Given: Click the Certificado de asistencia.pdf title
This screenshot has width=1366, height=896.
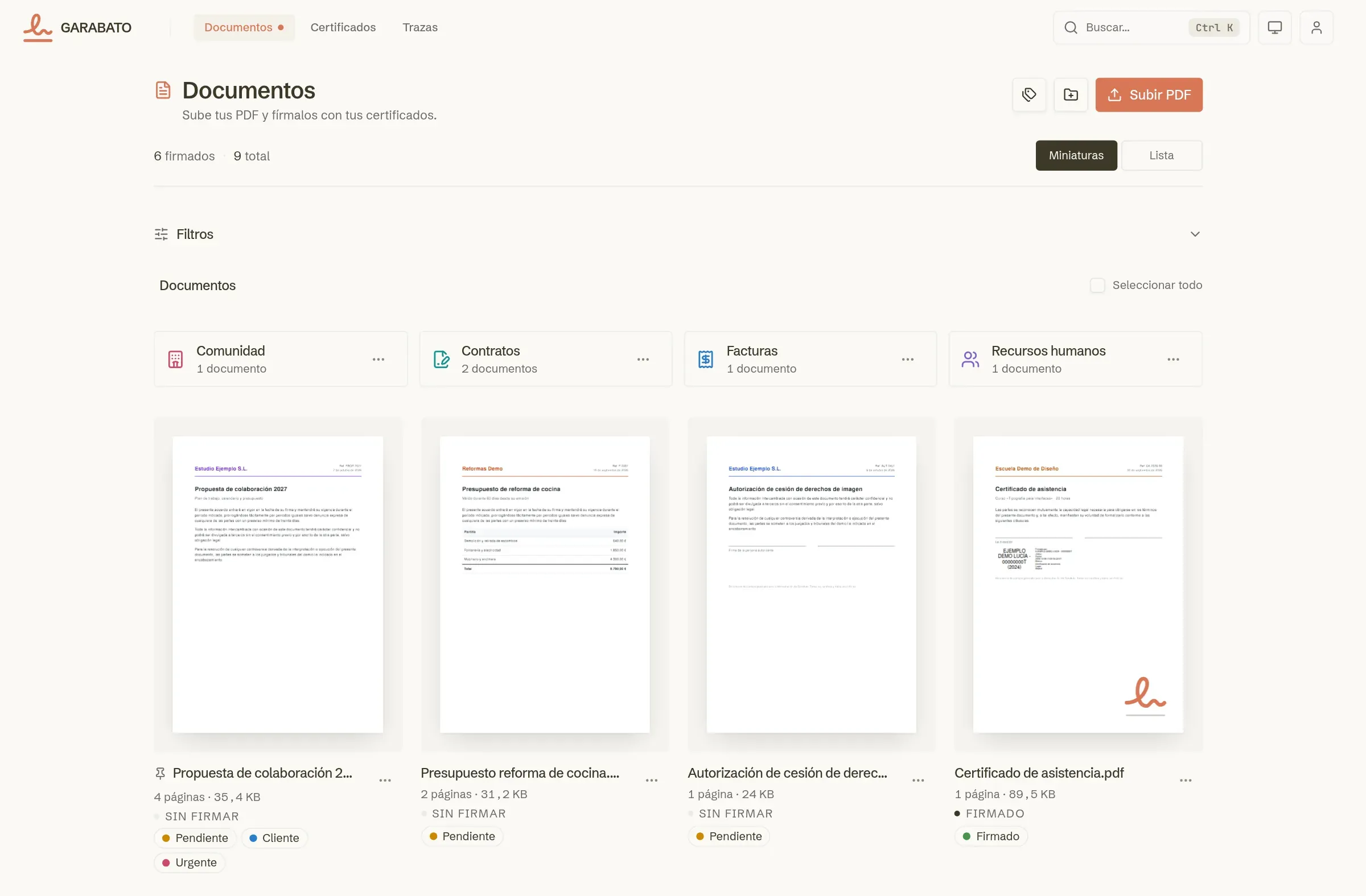Looking at the screenshot, I should tap(1039, 773).
